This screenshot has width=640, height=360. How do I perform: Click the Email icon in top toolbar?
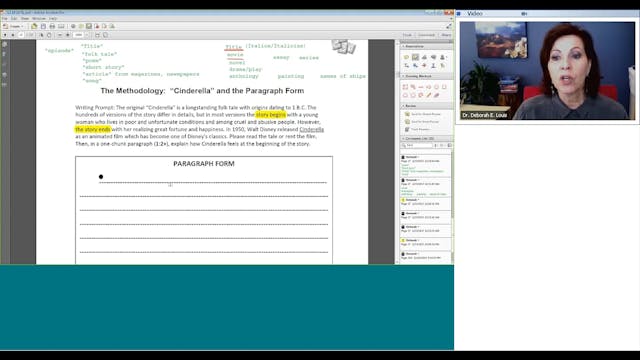click(x=61, y=26)
